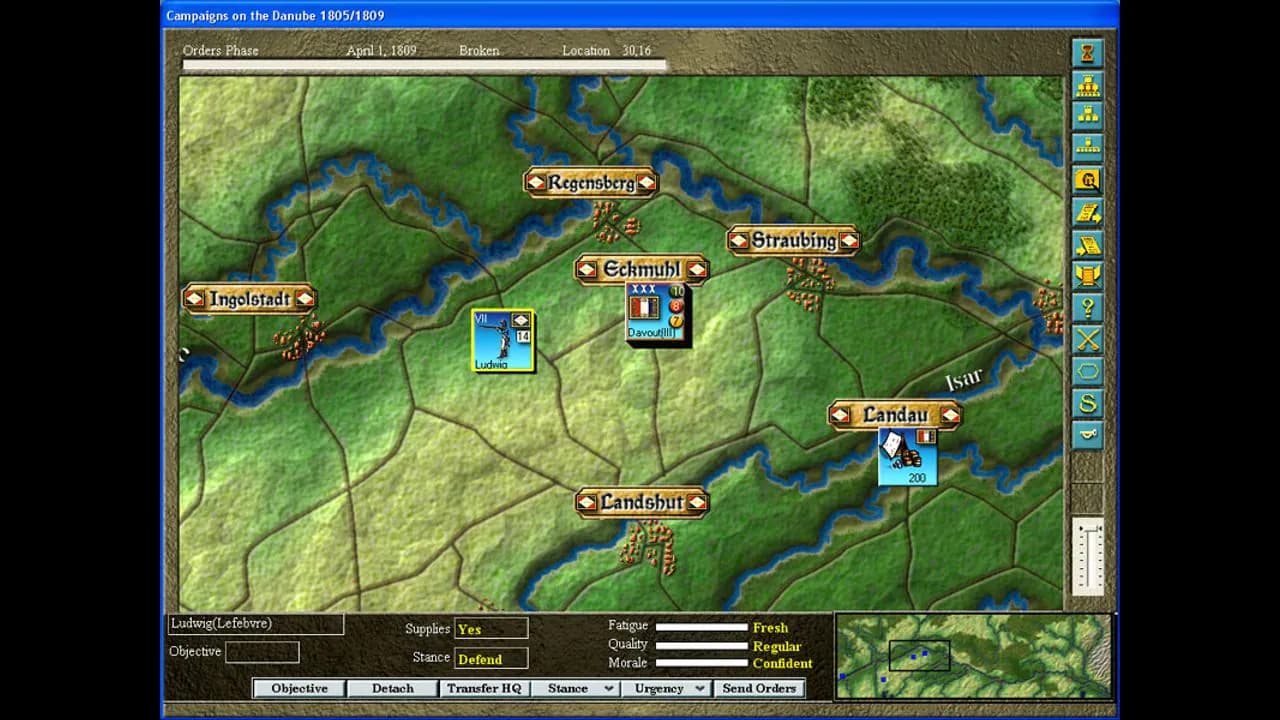Adjust the map zoom slider

pyautogui.click(x=1087, y=555)
